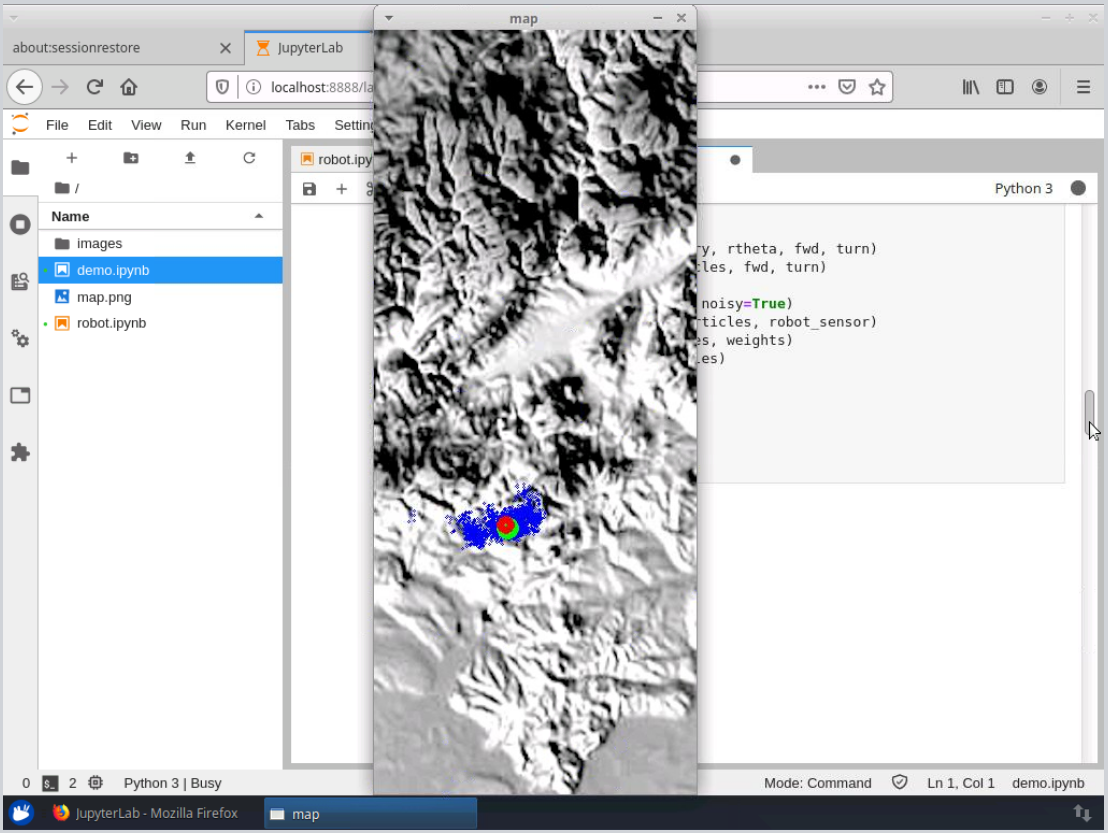
Task: Save page to Pocket
Action: pos(847,87)
